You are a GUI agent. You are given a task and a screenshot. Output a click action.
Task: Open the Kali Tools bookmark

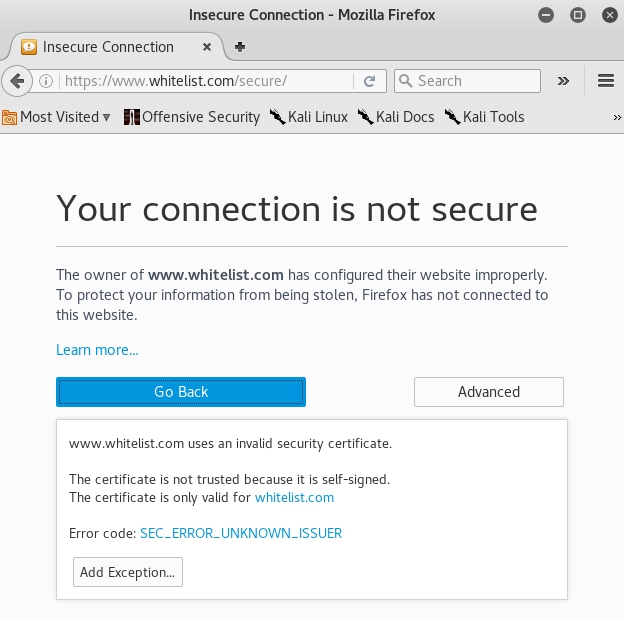pos(484,117)
